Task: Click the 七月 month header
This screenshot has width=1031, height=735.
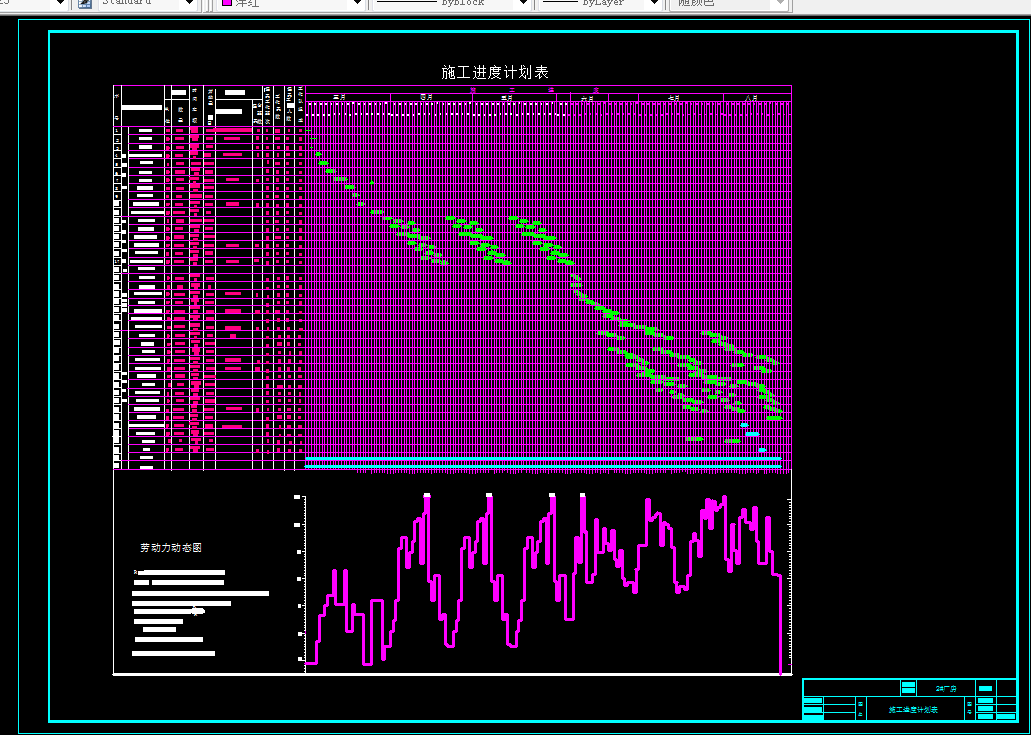Action: pyautogui.click(x=674, y=98)
